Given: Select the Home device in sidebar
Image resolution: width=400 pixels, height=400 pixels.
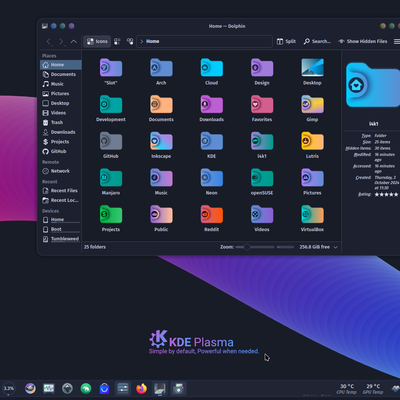Looking at the screenshot, I should point(61,220).
